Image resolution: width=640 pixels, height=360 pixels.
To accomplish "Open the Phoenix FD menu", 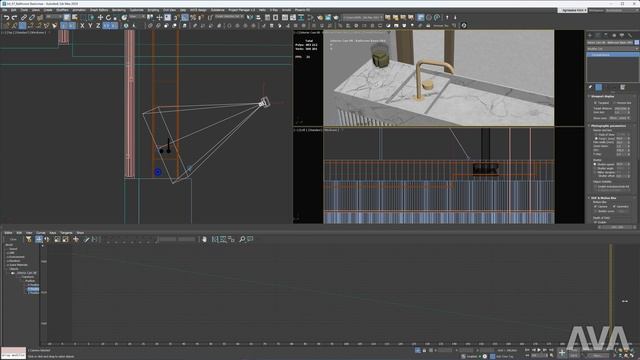I will coord(302,10).
